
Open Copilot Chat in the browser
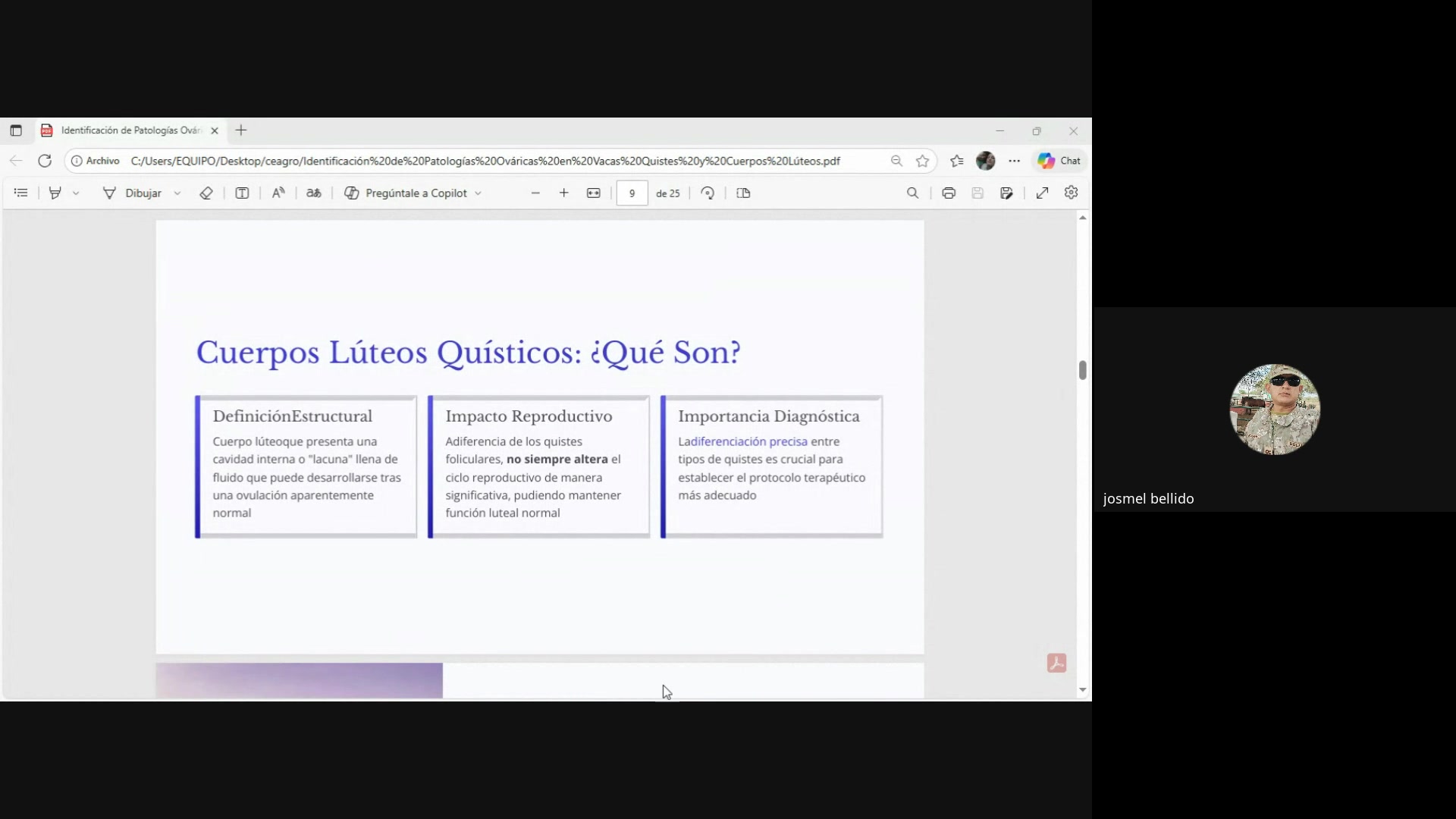1059,161
